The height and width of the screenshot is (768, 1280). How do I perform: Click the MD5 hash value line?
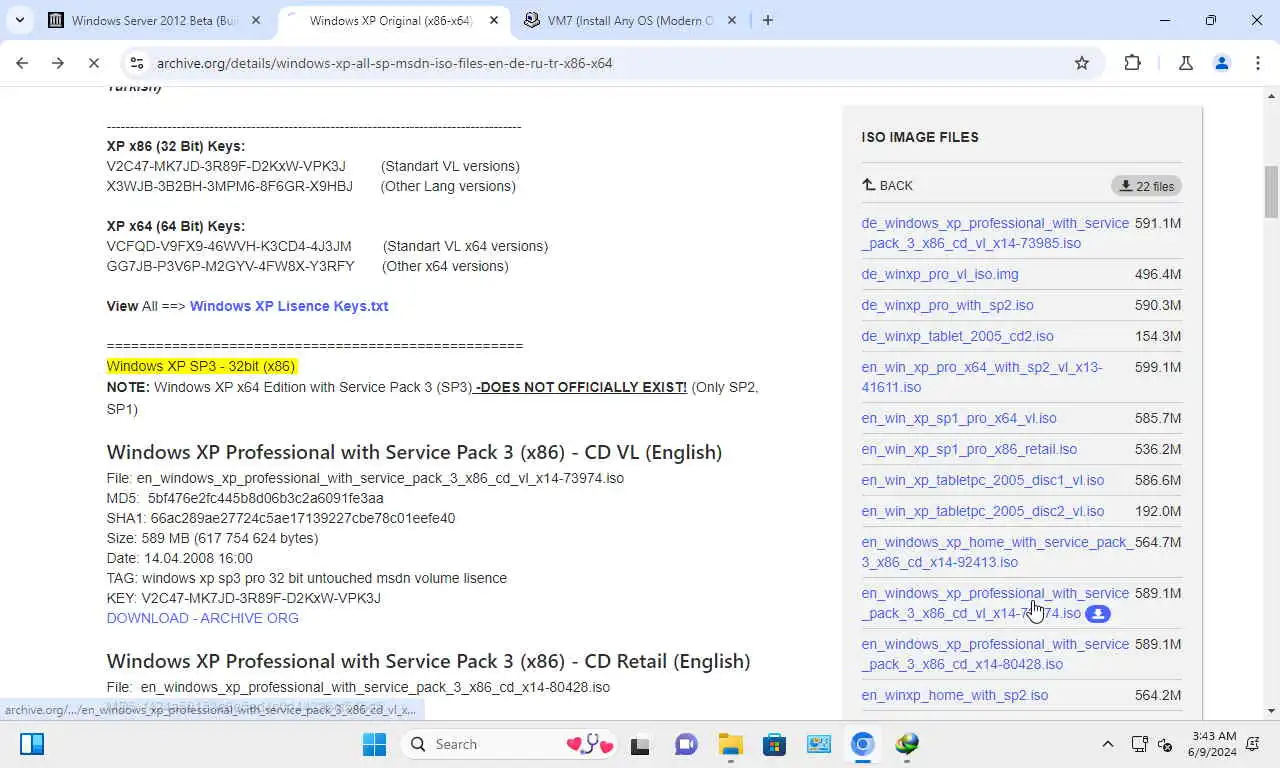[x=245, y=498]
